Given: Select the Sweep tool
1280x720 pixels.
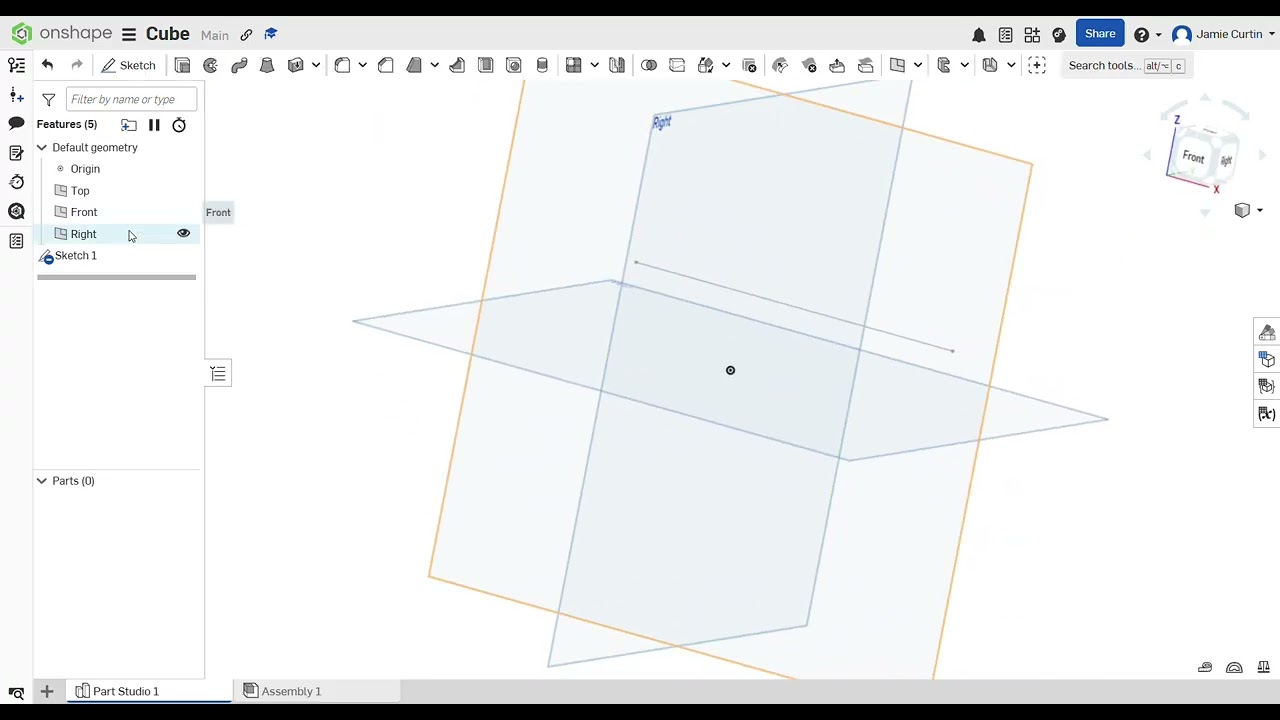Looking at the screenshot, I should [239, 65].
